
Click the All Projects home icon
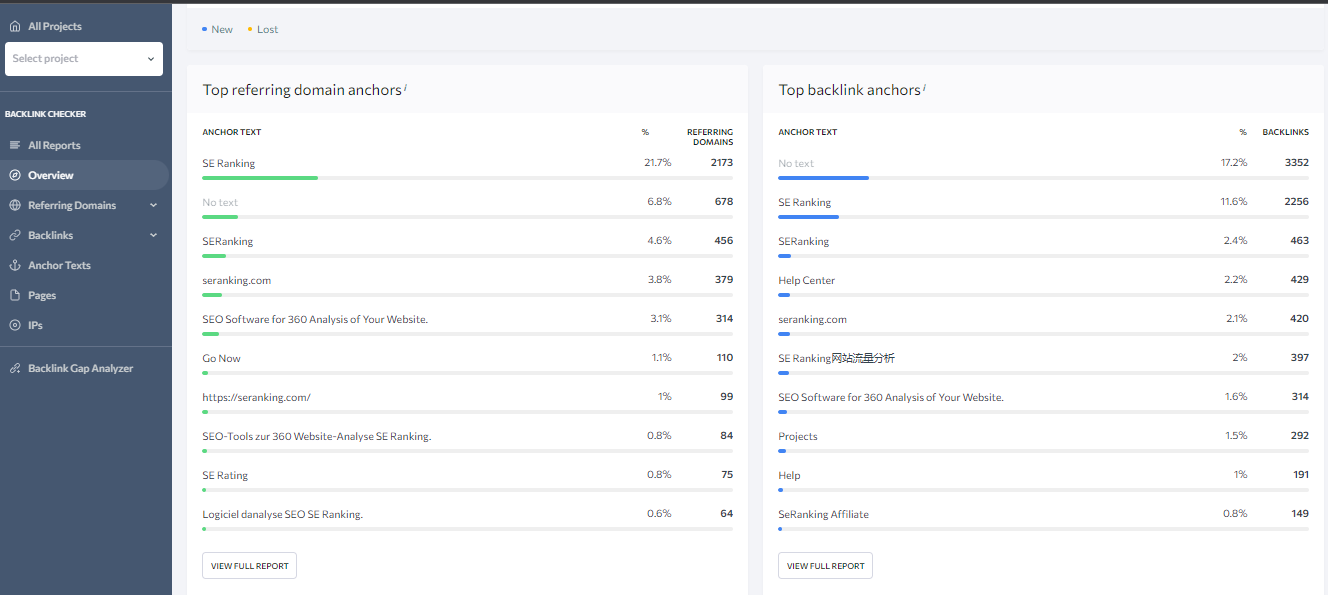15,26
